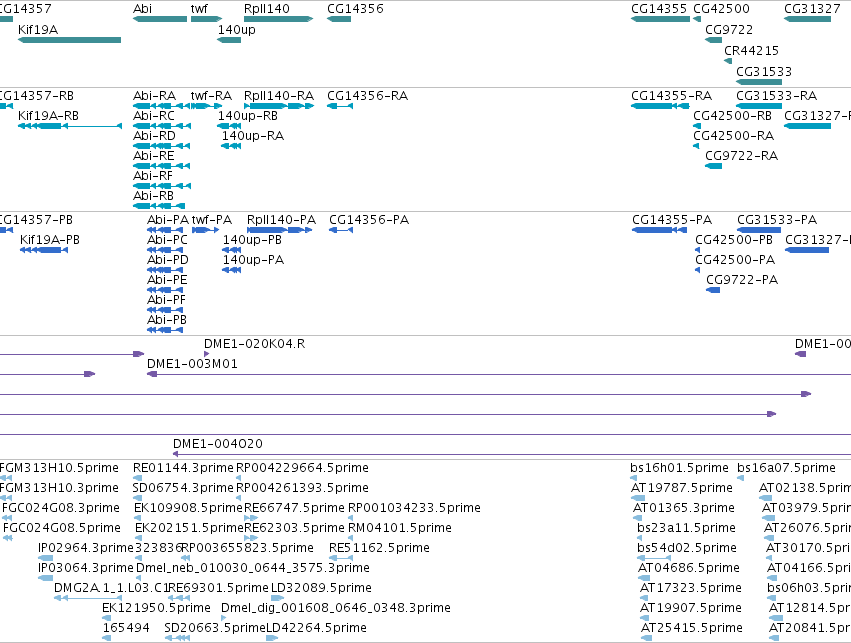The width and height of the screenshot is (851, 643).
Task: Select the DME1-020K04.R clone label
Action: coord(255,344)
